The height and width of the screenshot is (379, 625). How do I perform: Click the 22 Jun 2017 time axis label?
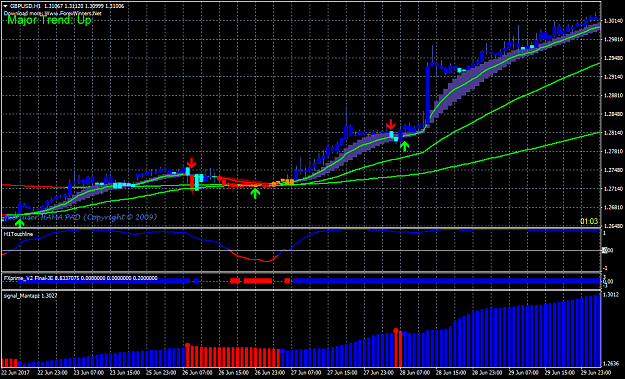pos(16,373)
